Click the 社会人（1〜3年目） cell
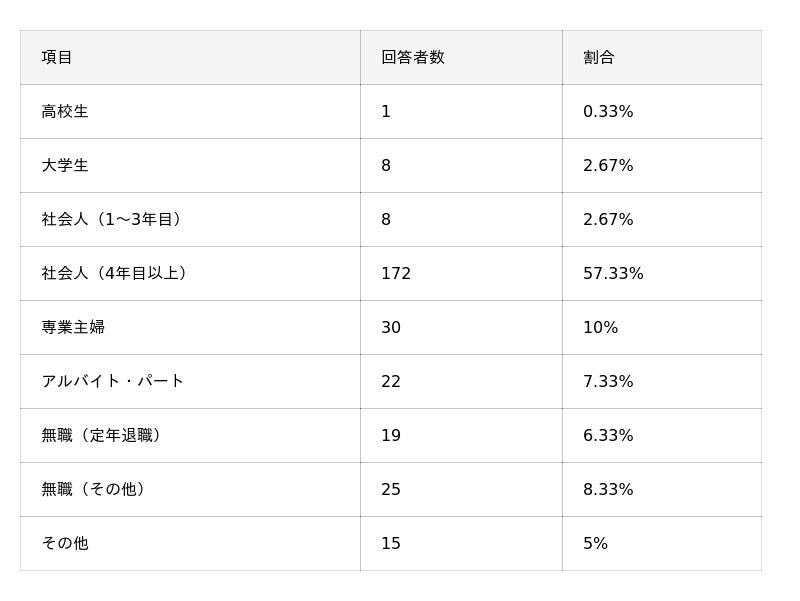The width and height of the screenshot is (800, 601). 111,220
